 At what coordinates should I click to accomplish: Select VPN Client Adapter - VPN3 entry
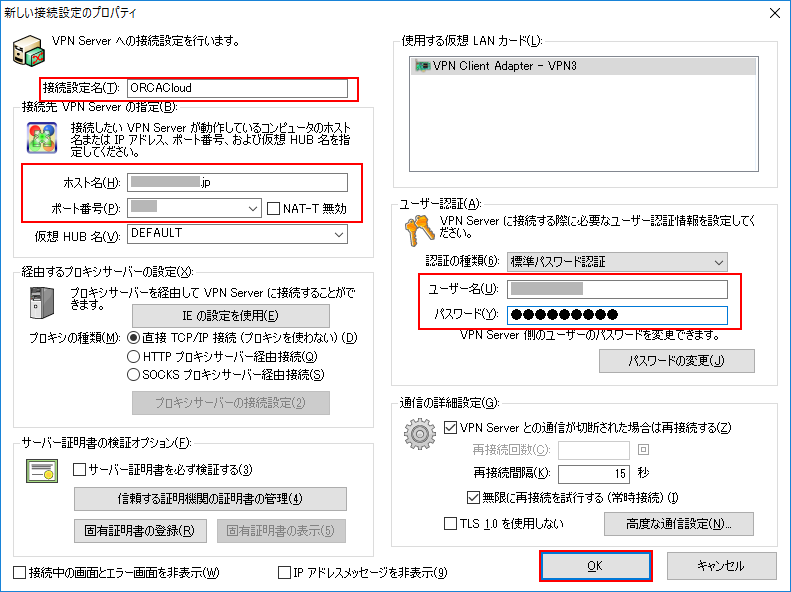(x=584, y=66)
